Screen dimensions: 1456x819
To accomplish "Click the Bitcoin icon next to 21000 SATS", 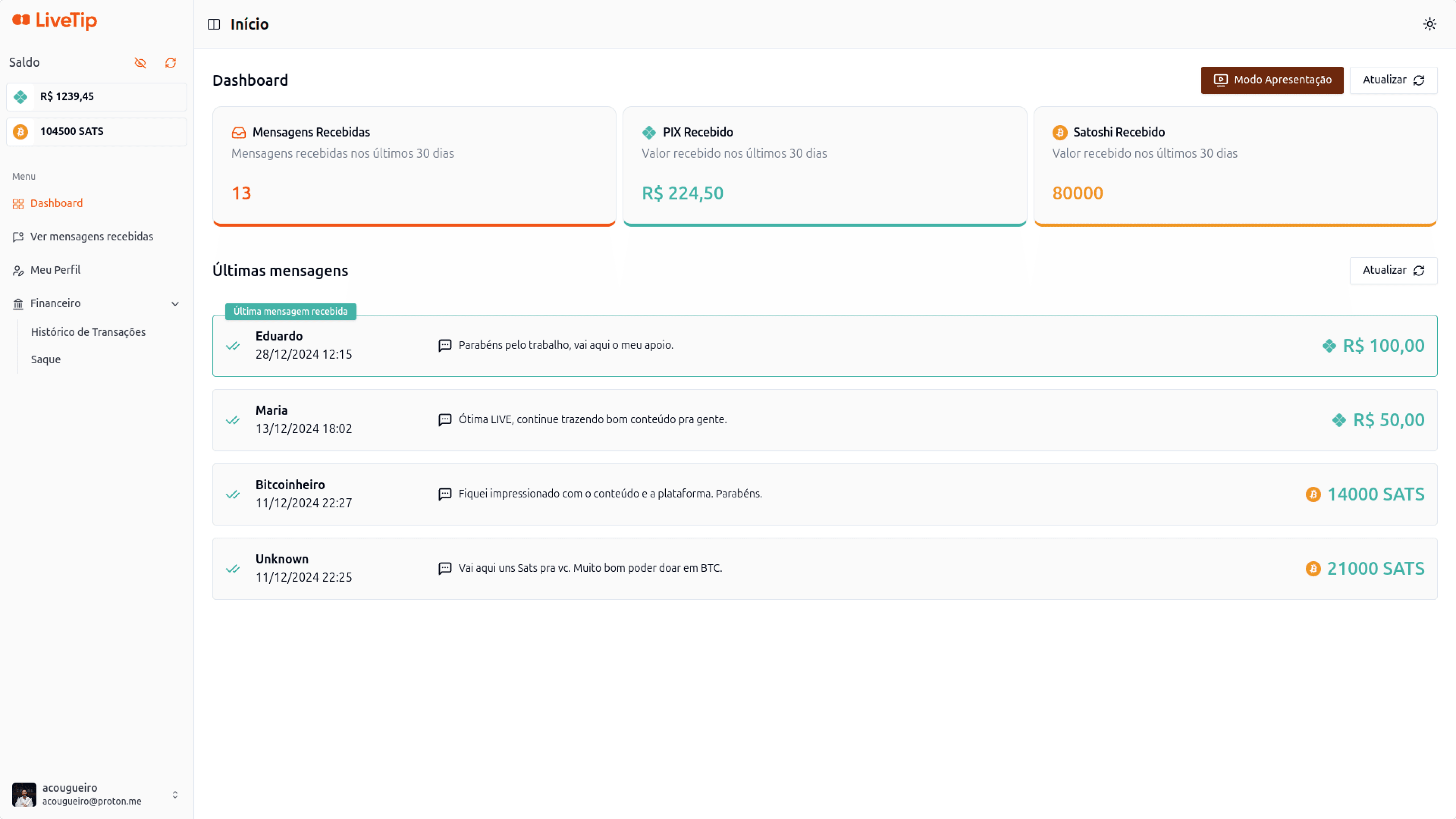I will (x=1313, y=569).
